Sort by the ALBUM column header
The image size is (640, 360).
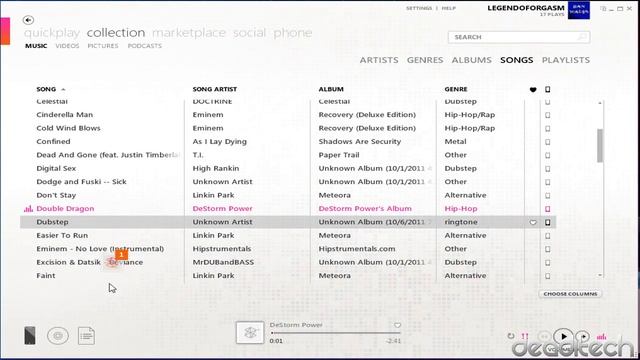[331, 89]
